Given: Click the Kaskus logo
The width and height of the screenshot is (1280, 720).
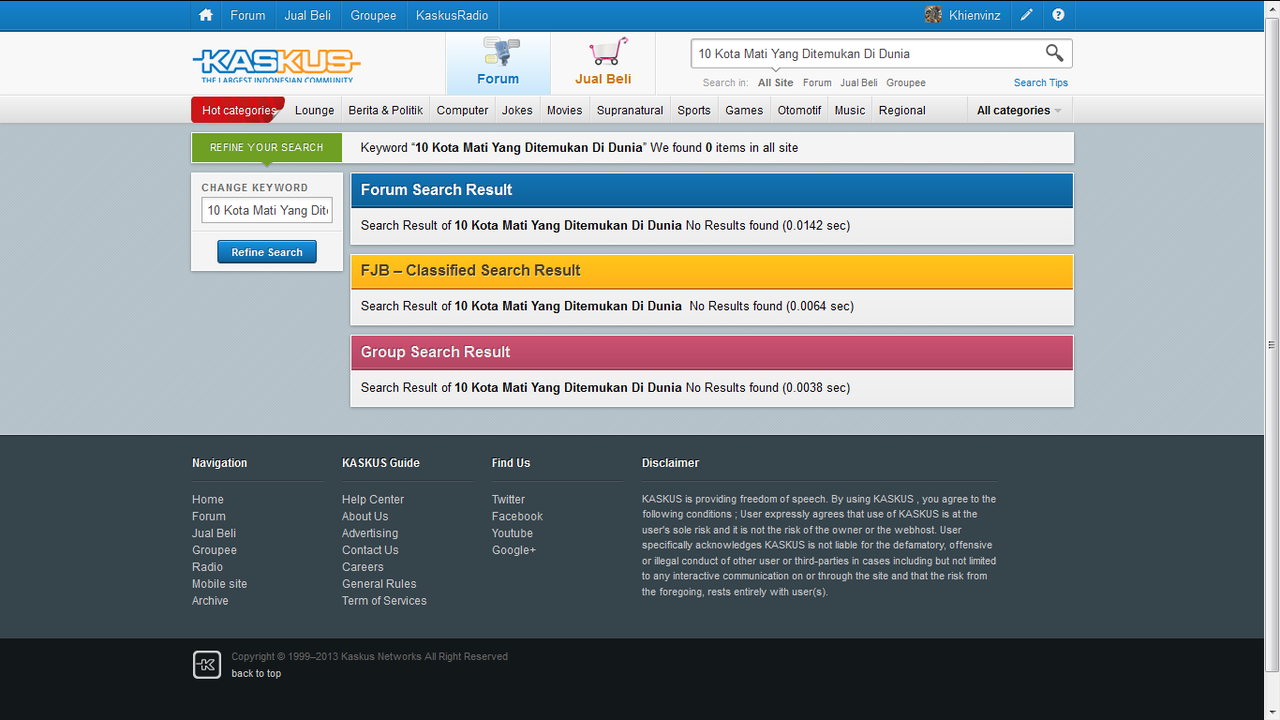Looking at the screenshot, I should click(x=276, y=66).
